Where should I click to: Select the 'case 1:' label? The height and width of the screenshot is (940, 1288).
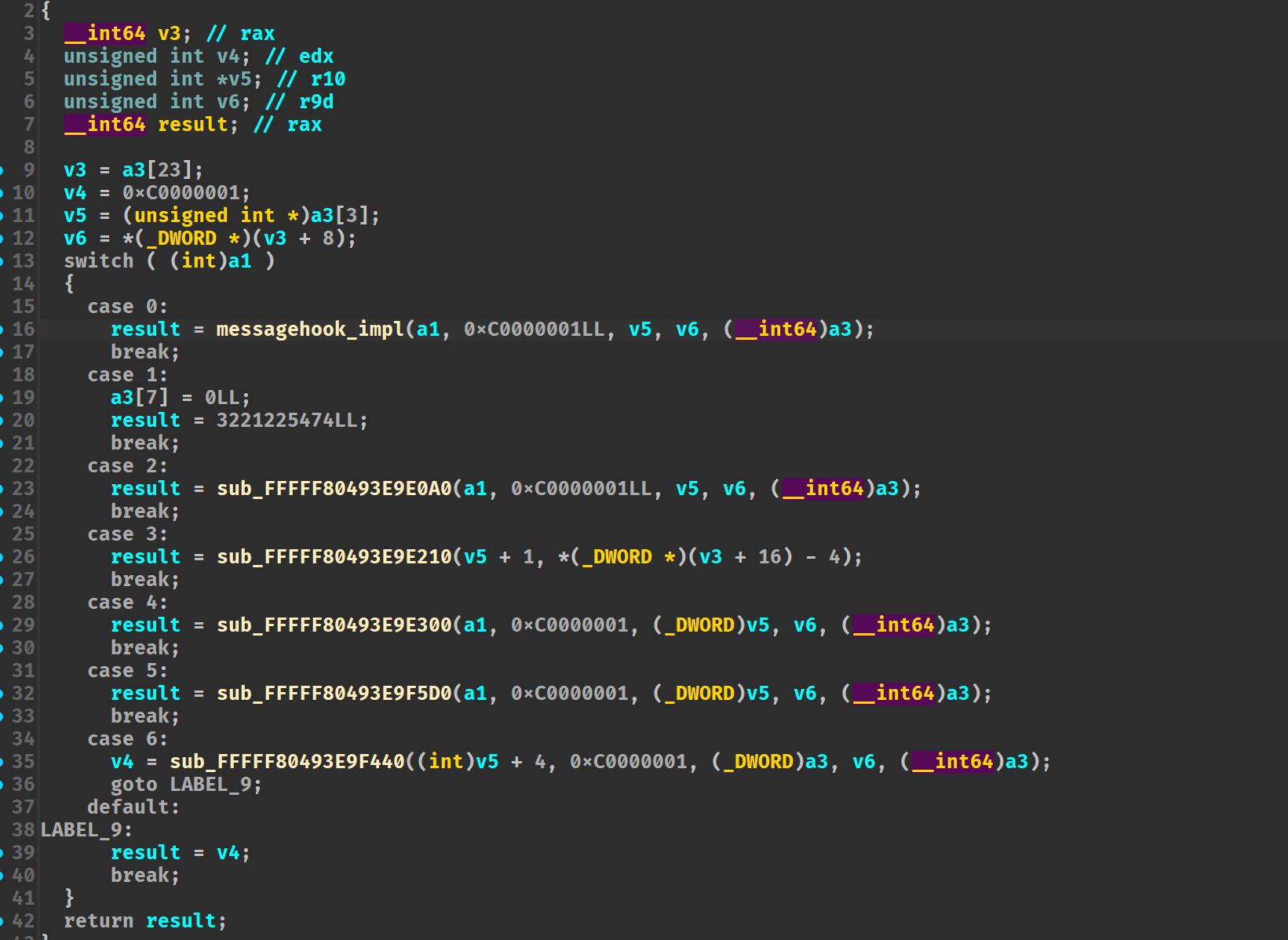pyautogui.click(x=127, y=374)
